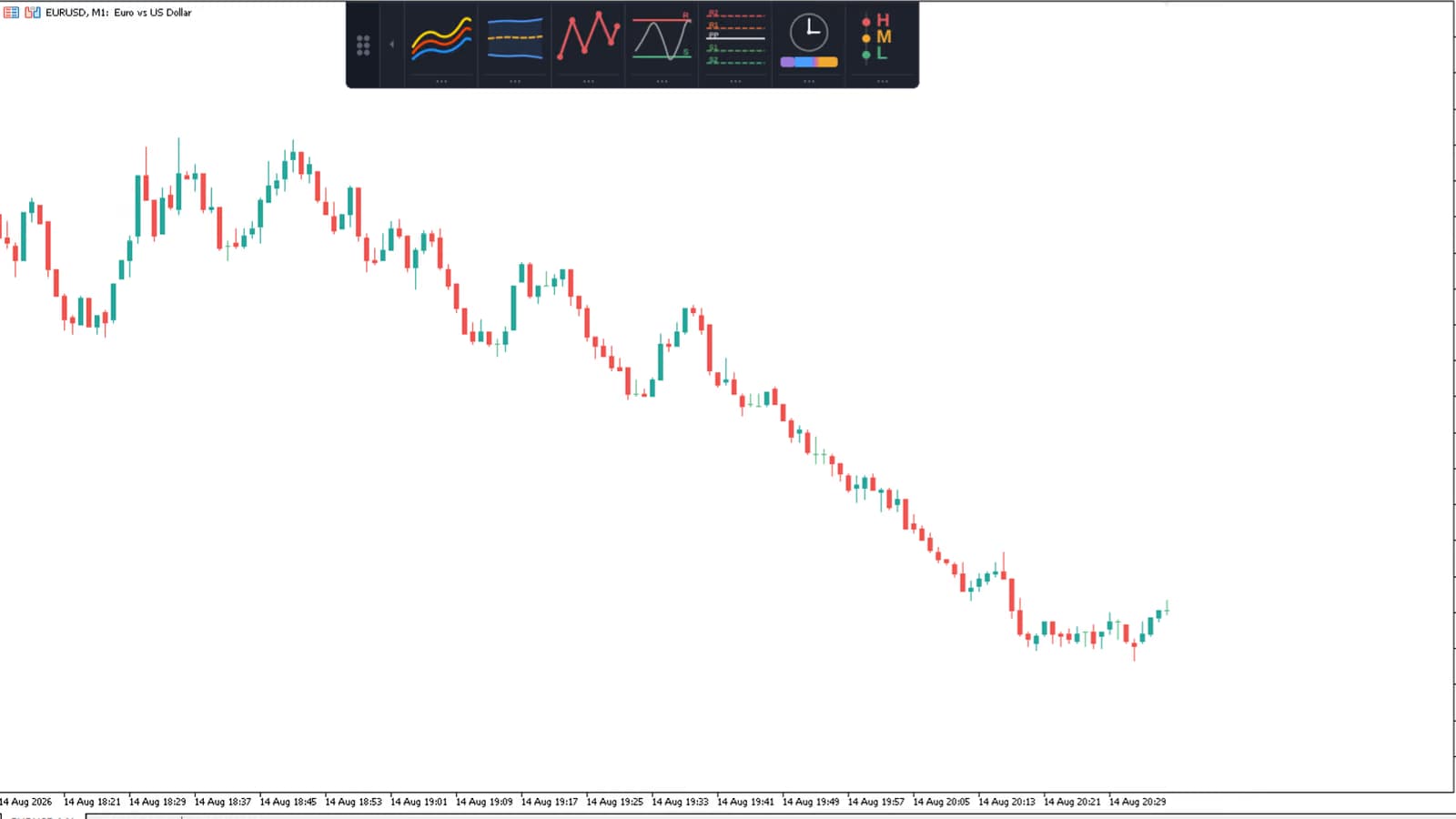This screenshot has height=819, width=1456.
Task: Click the 14 Aug 19:25 time label
Action: click(x=615, y=802)
